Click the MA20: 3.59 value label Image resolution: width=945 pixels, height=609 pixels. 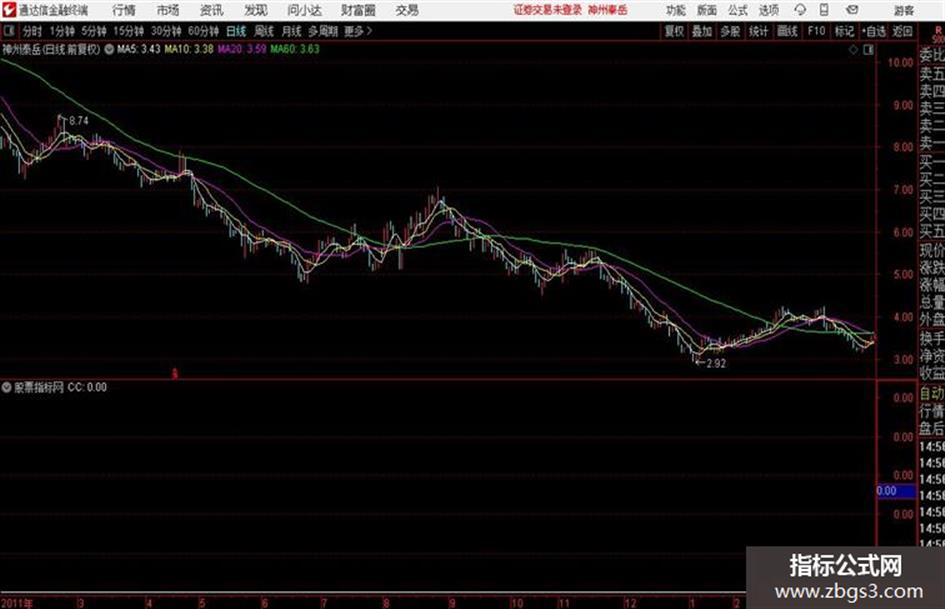242,49
